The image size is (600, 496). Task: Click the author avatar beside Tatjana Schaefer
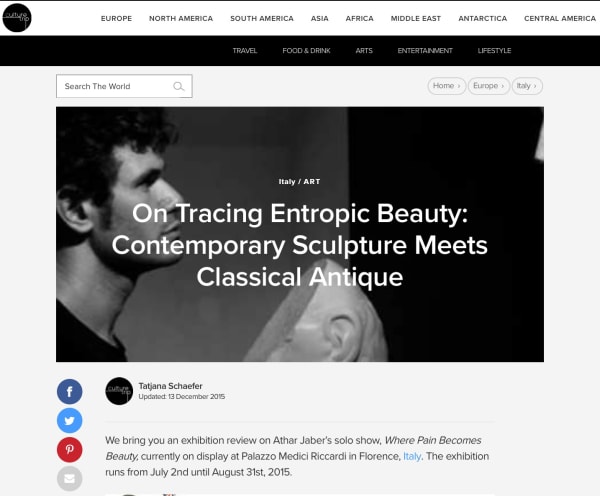click(x=119, y=391)
